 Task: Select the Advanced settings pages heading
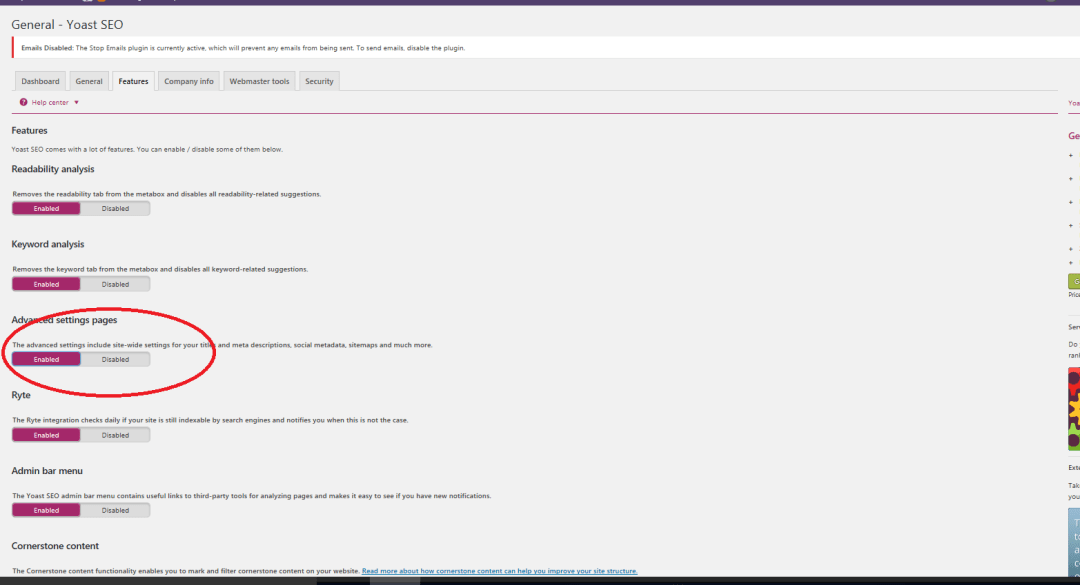pos(64,320)
